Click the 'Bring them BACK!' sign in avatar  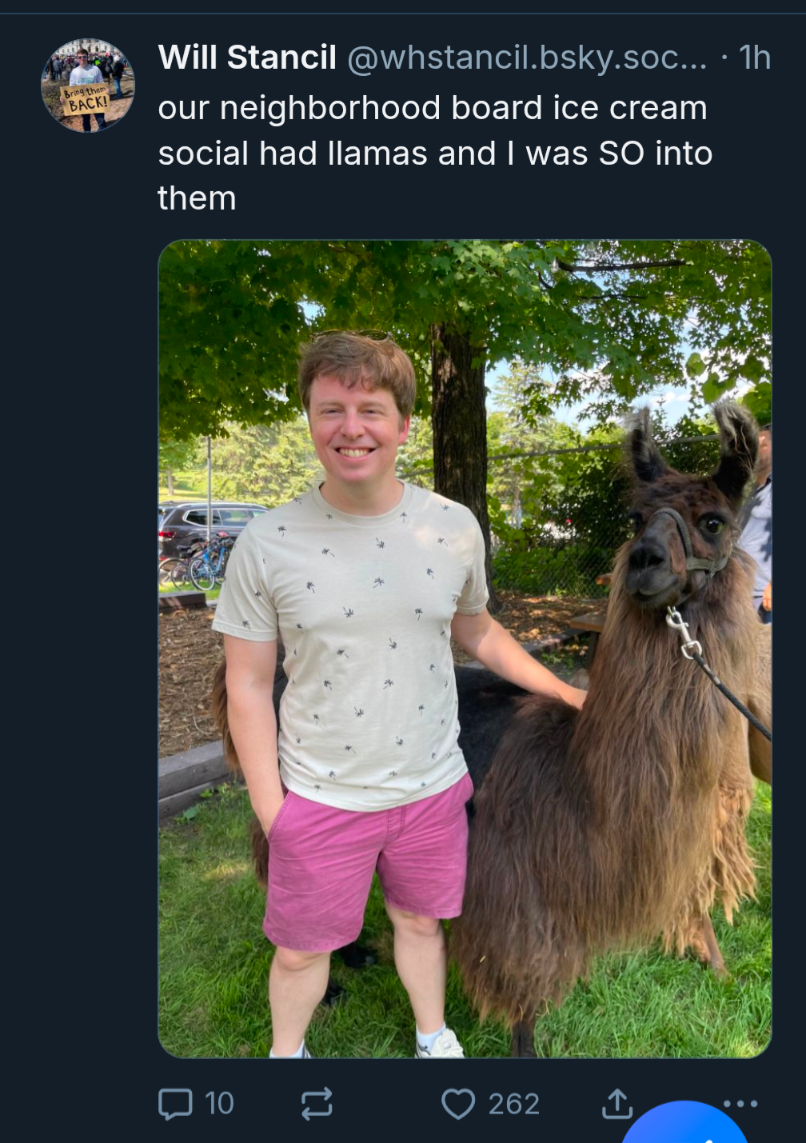pos(85,99)
